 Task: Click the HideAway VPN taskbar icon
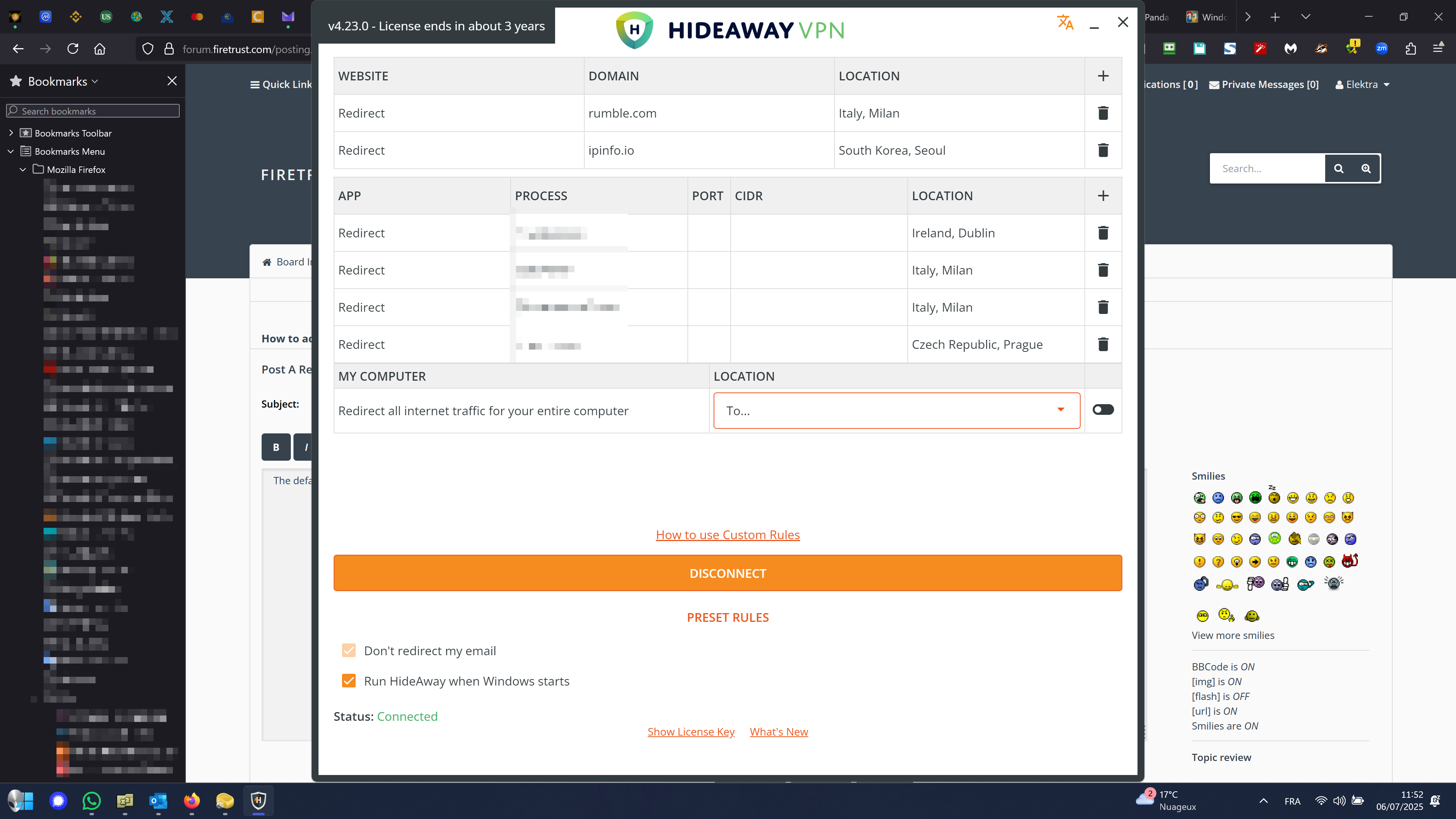tap(258, 801)
